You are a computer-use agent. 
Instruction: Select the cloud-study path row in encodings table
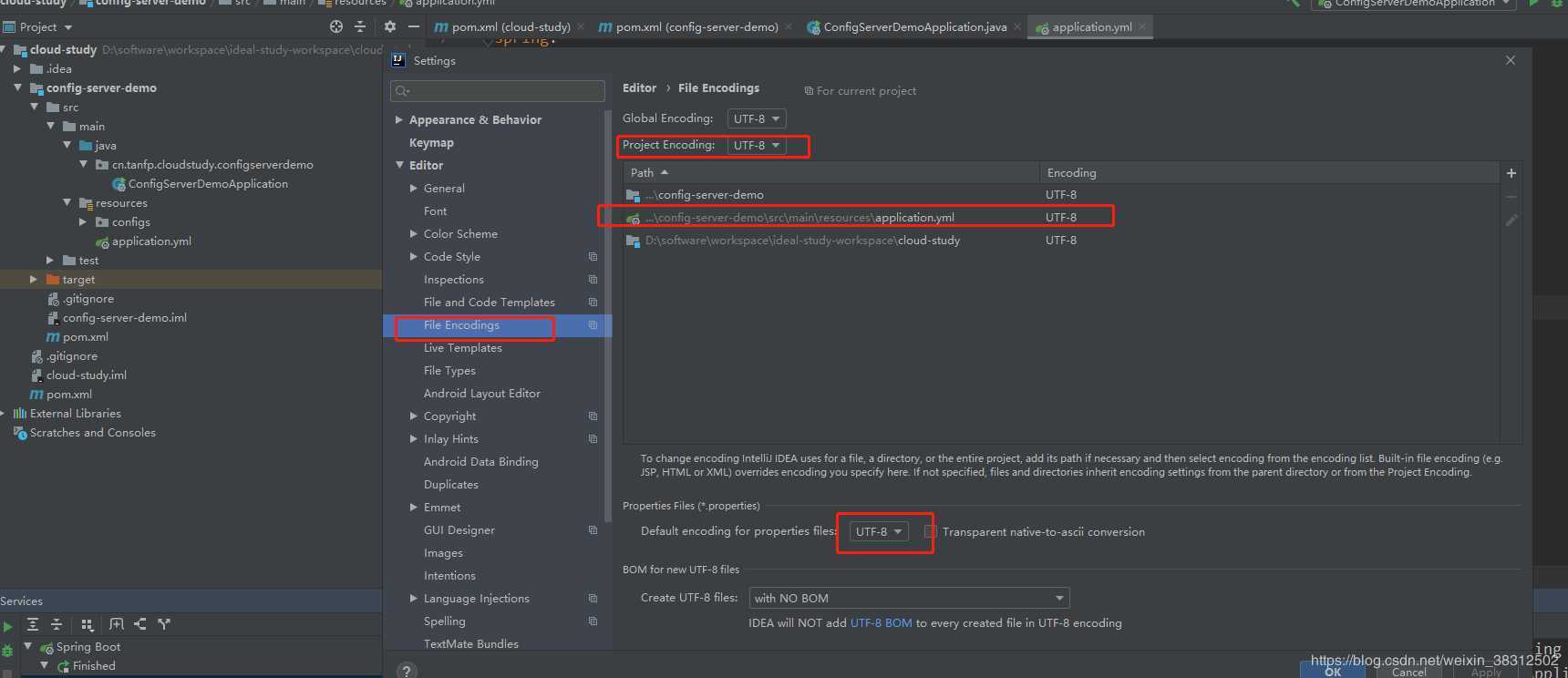(1061, 241)
